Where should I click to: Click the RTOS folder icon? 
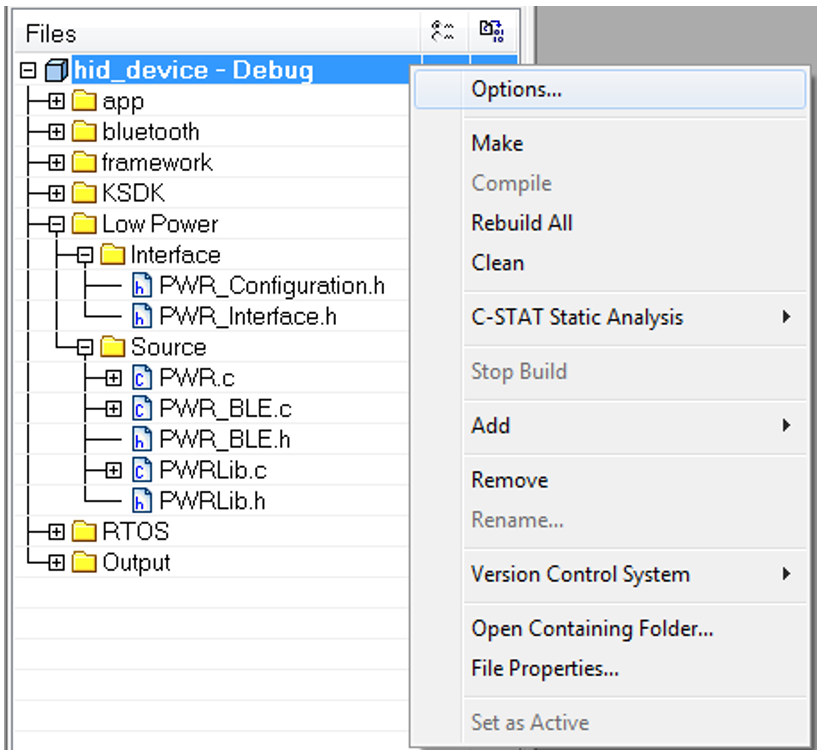point(85,532)
